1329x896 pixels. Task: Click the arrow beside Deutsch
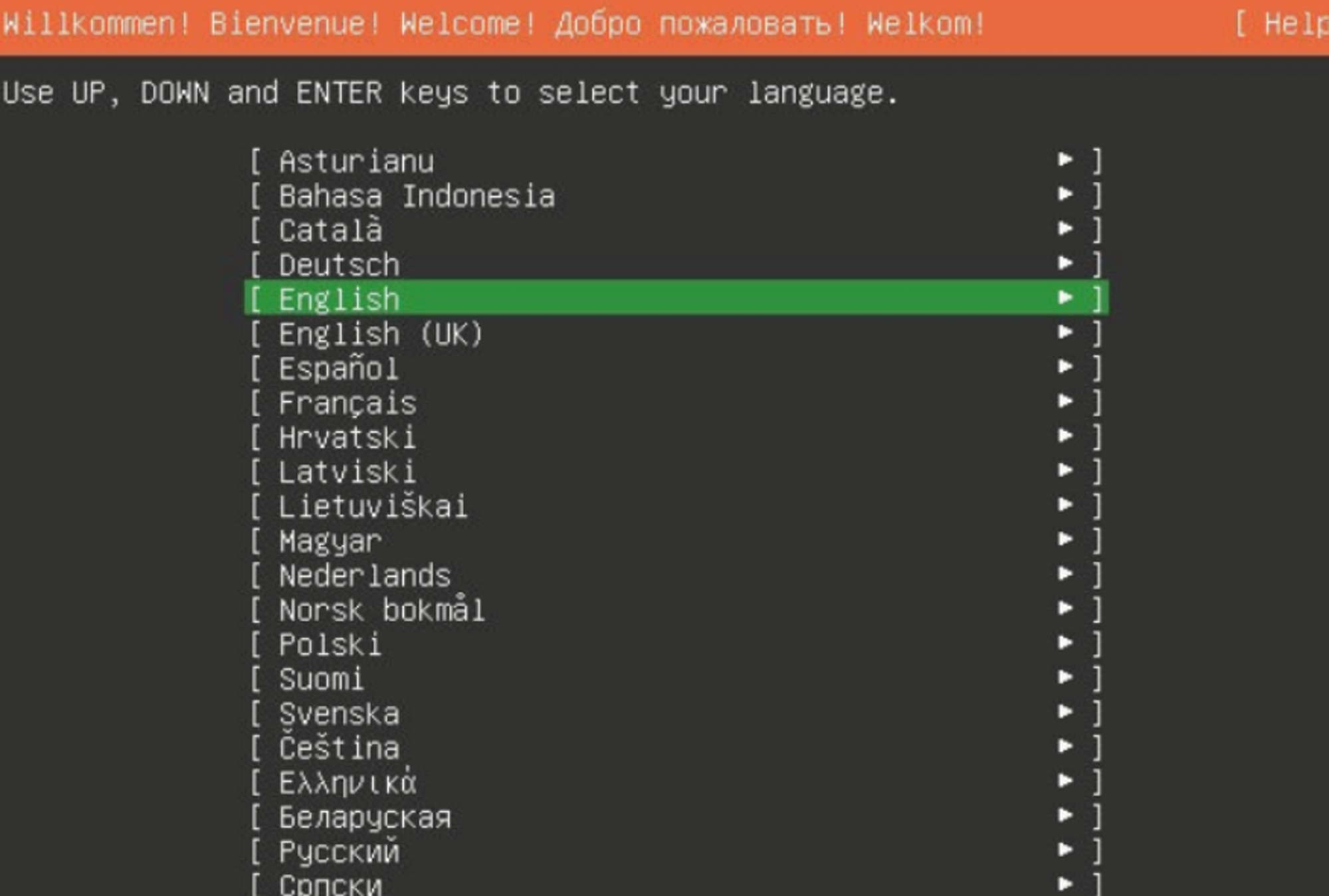(1065, 263)
